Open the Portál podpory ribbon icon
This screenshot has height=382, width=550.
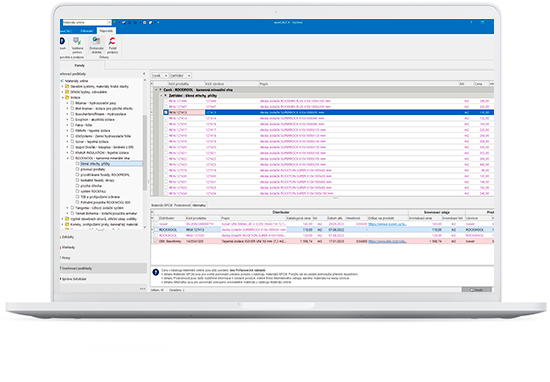(113, 45)
